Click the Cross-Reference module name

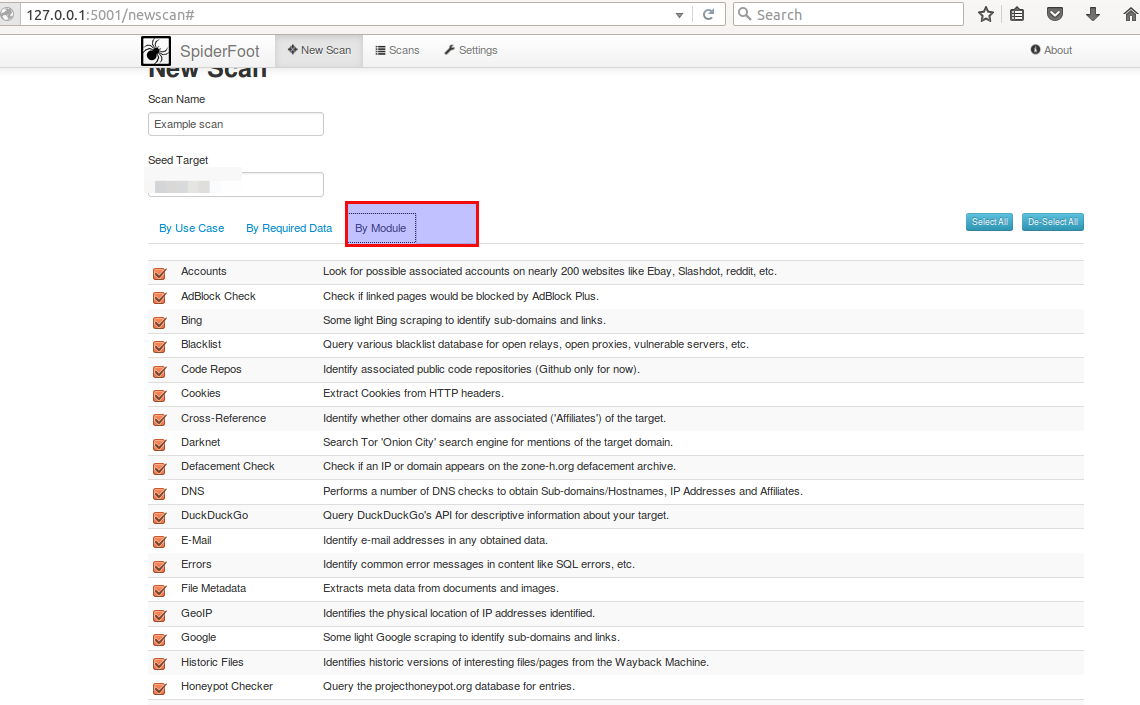click(223, 418)
